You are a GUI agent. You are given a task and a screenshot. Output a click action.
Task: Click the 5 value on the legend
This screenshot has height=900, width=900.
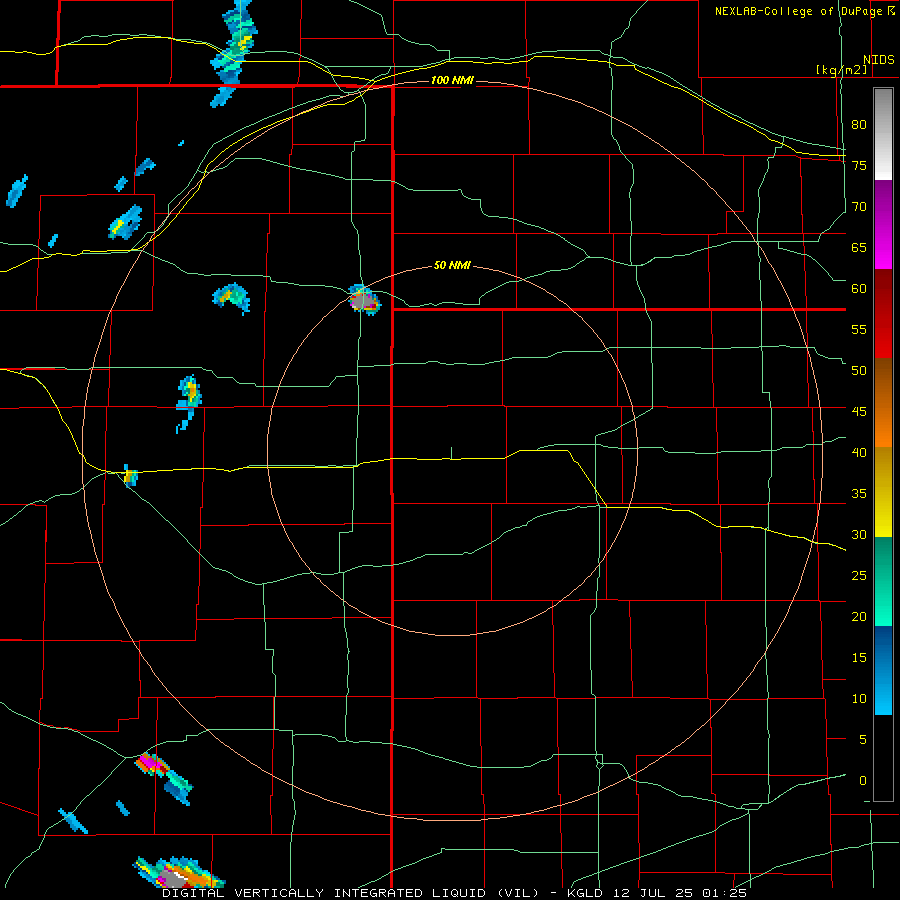tap(863, 740)
